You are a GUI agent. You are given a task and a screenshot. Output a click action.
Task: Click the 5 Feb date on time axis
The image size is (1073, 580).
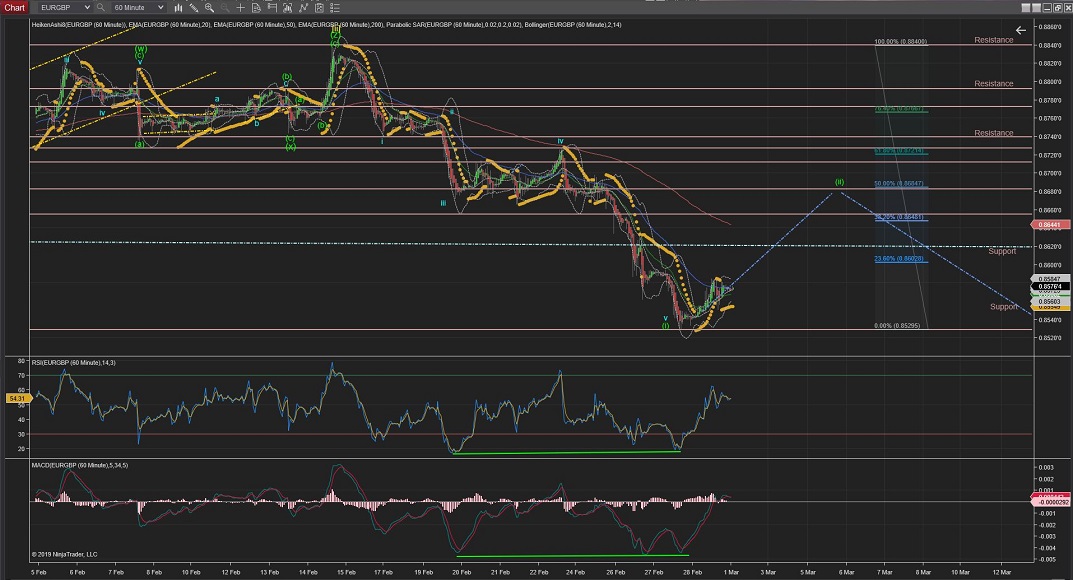38,572
